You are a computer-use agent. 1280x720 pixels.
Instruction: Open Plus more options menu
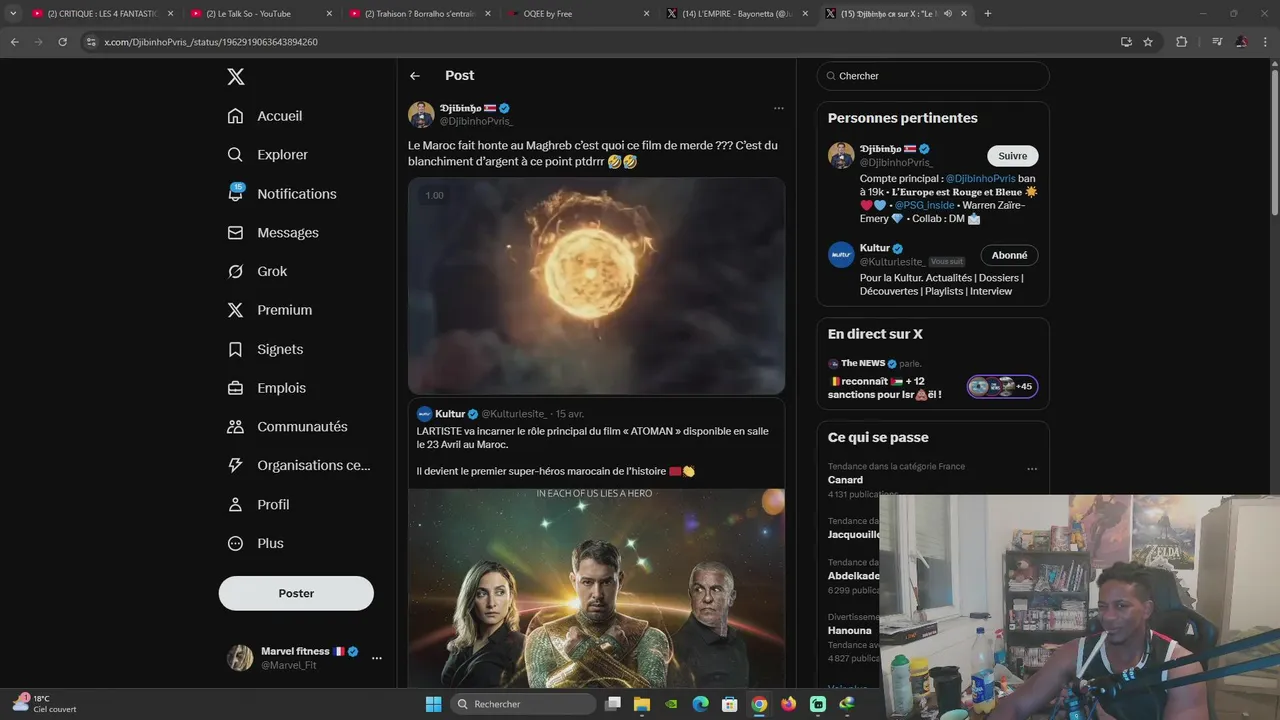pyautogui.click(x=255, y=544)
